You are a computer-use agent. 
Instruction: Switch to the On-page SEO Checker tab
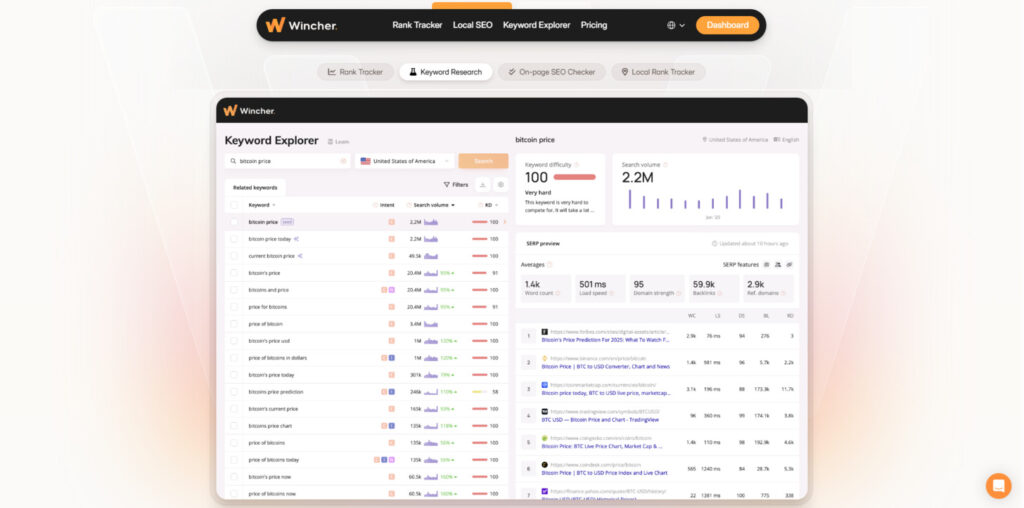(552, 72)
